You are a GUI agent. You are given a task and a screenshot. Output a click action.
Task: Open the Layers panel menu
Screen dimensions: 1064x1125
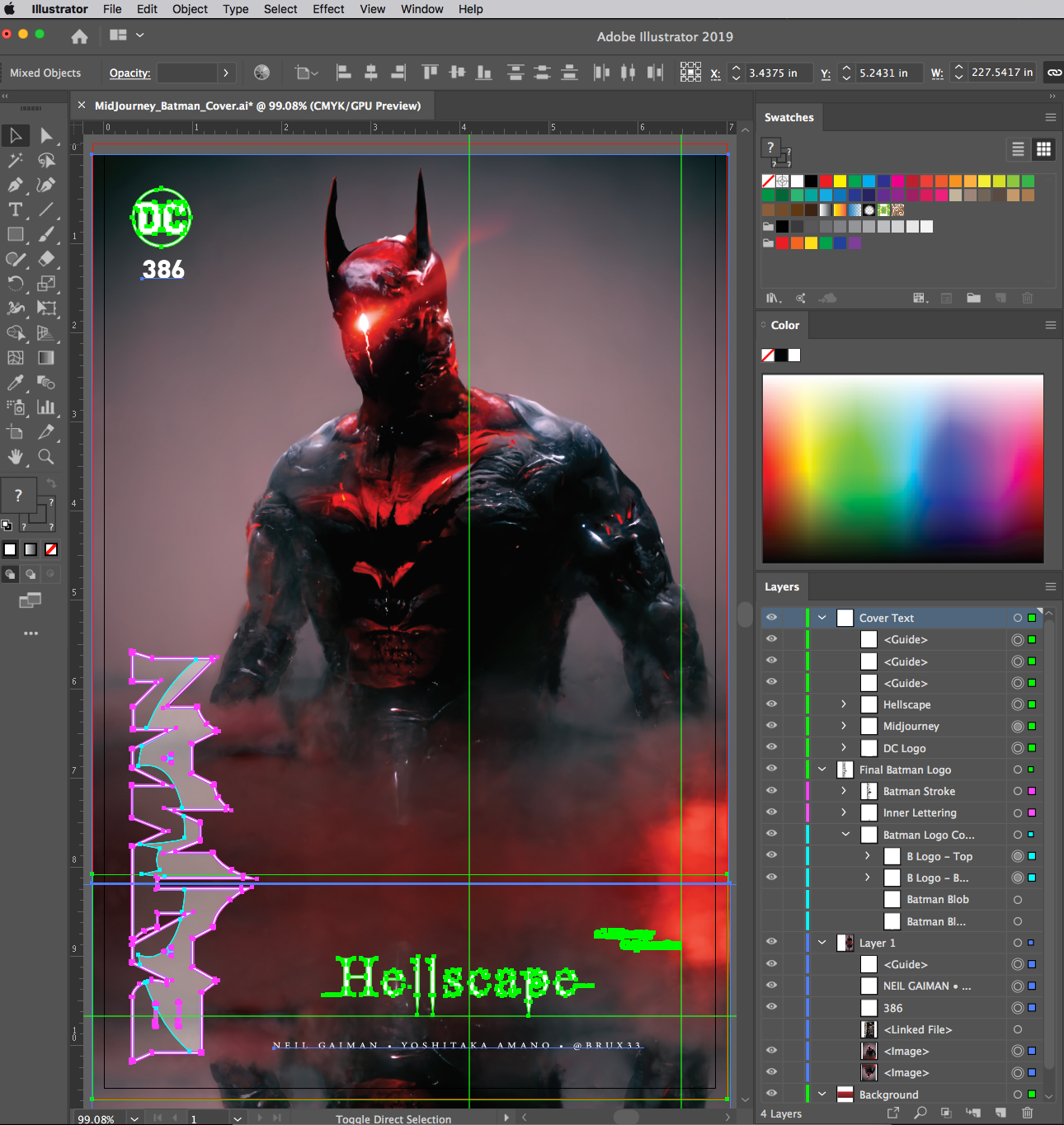1050,586
